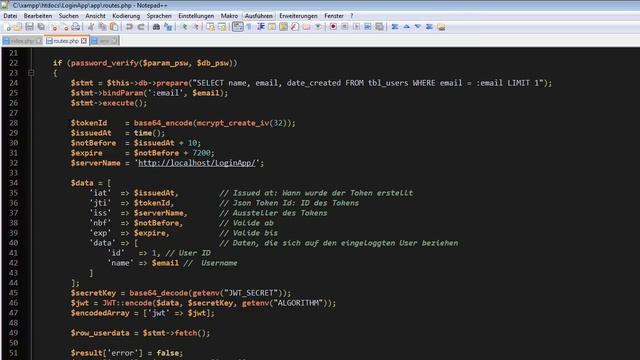Click the Copy toolbar icon

pos(102,27)
